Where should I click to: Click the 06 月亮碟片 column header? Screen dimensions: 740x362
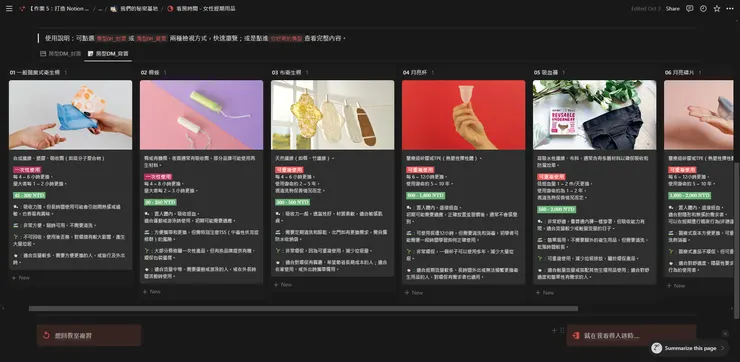pyautogui.click(x=680, y=72)
